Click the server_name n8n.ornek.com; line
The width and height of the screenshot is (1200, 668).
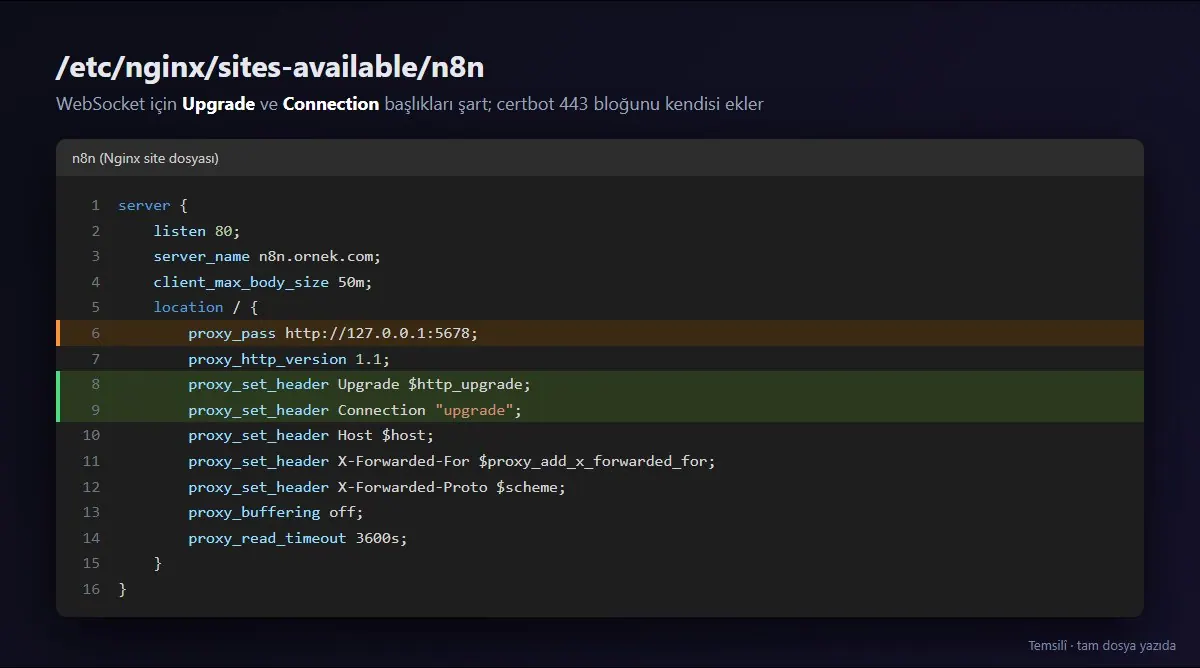(600, 256)
